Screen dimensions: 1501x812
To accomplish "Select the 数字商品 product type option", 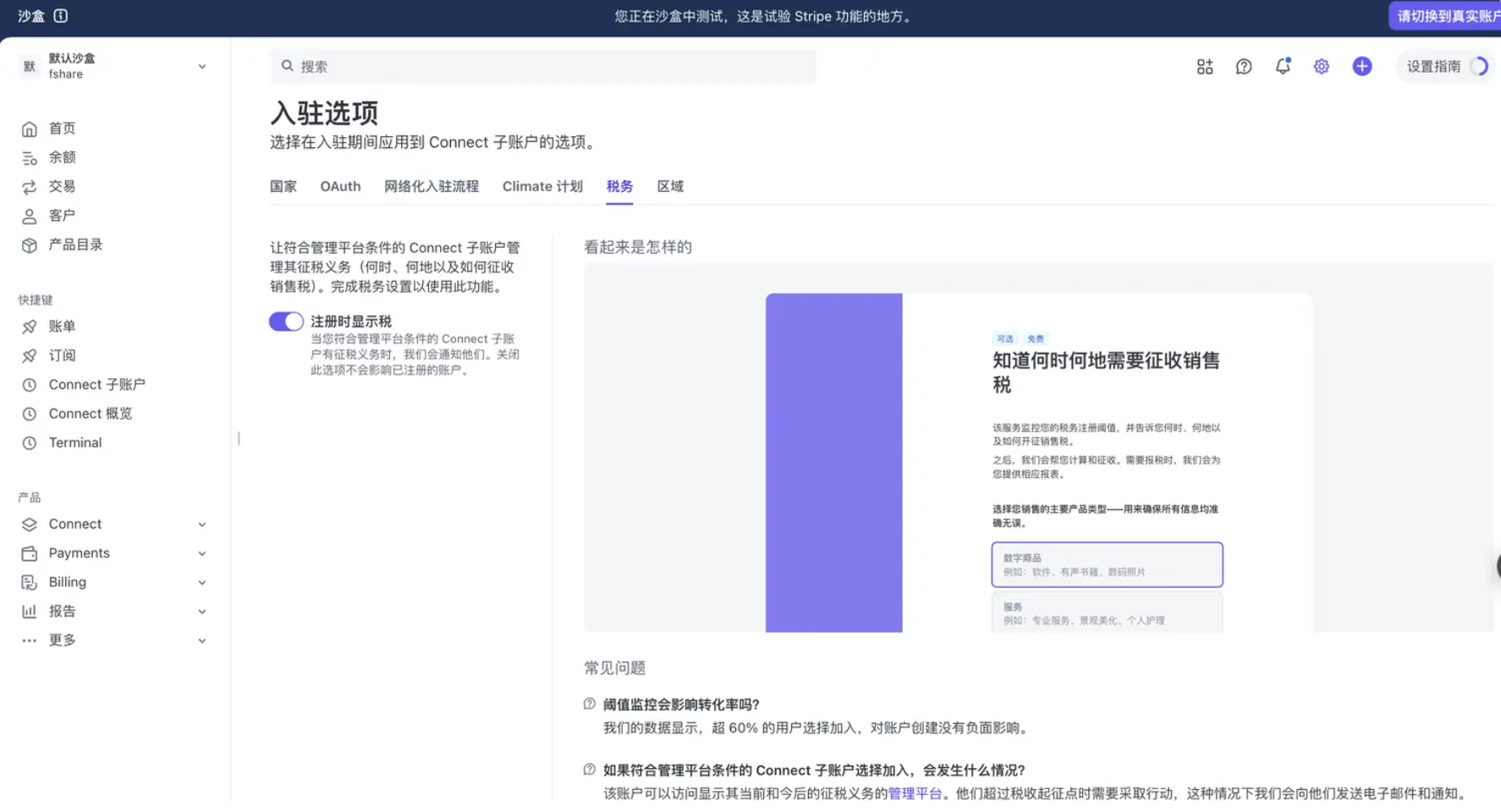I will (x=1107, y=564).
